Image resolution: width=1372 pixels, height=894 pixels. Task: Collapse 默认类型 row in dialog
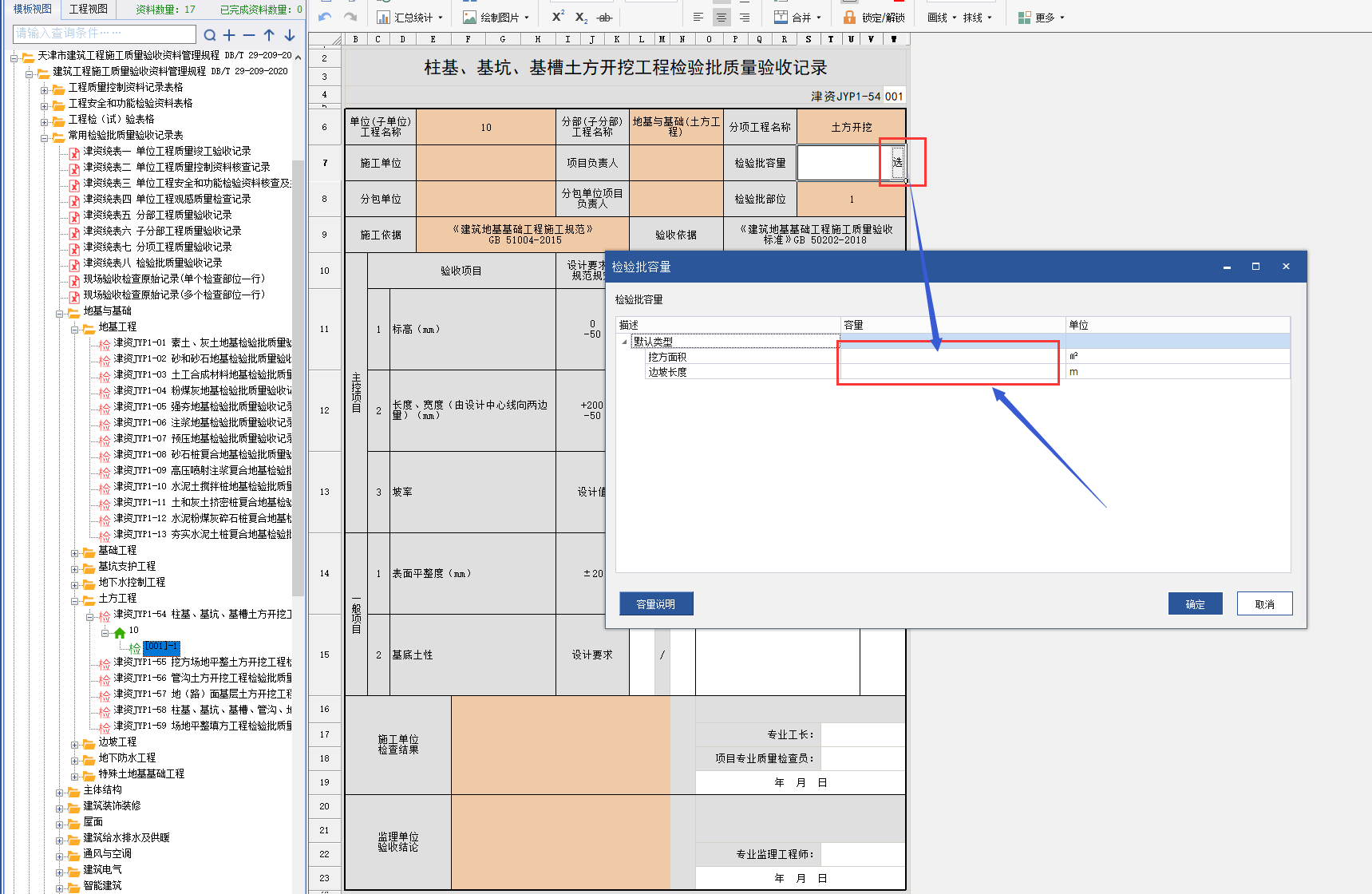click(624, 342)
